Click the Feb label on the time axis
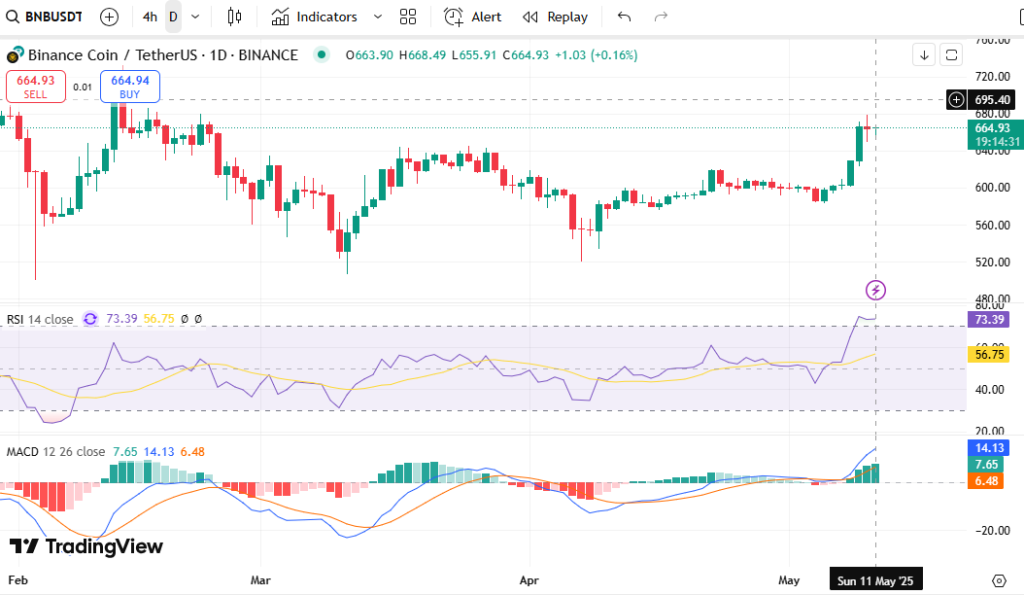 coord(18,581)
